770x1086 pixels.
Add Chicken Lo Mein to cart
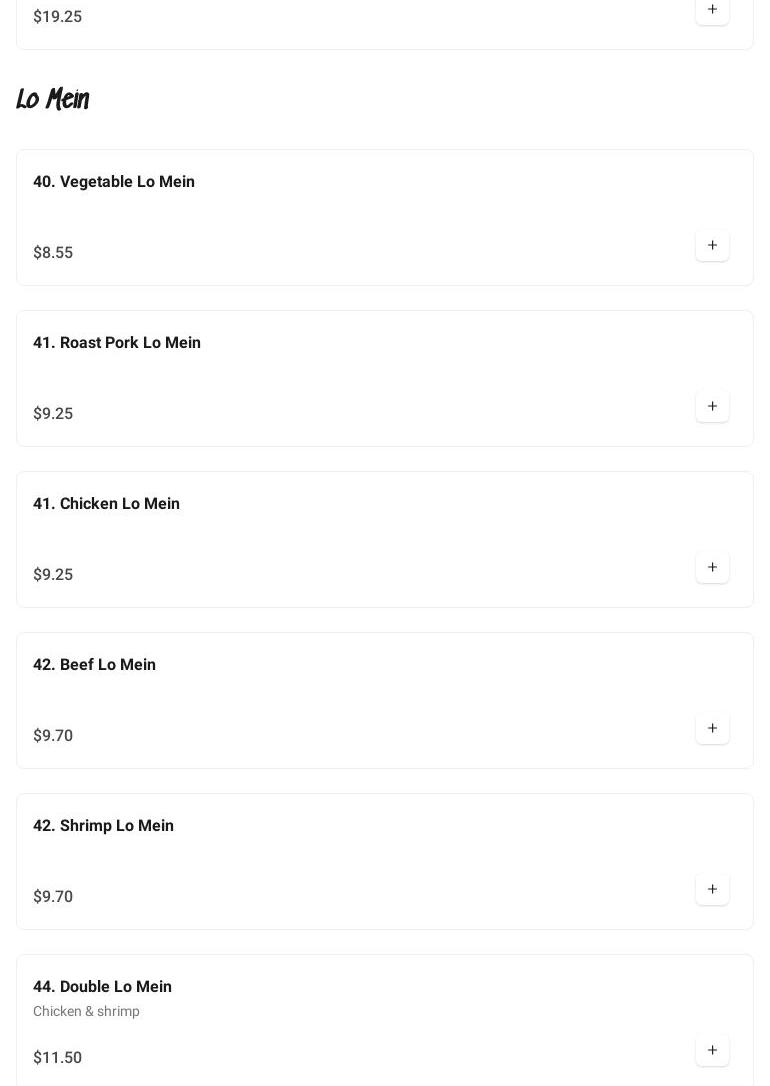click(x=712, y=568)
